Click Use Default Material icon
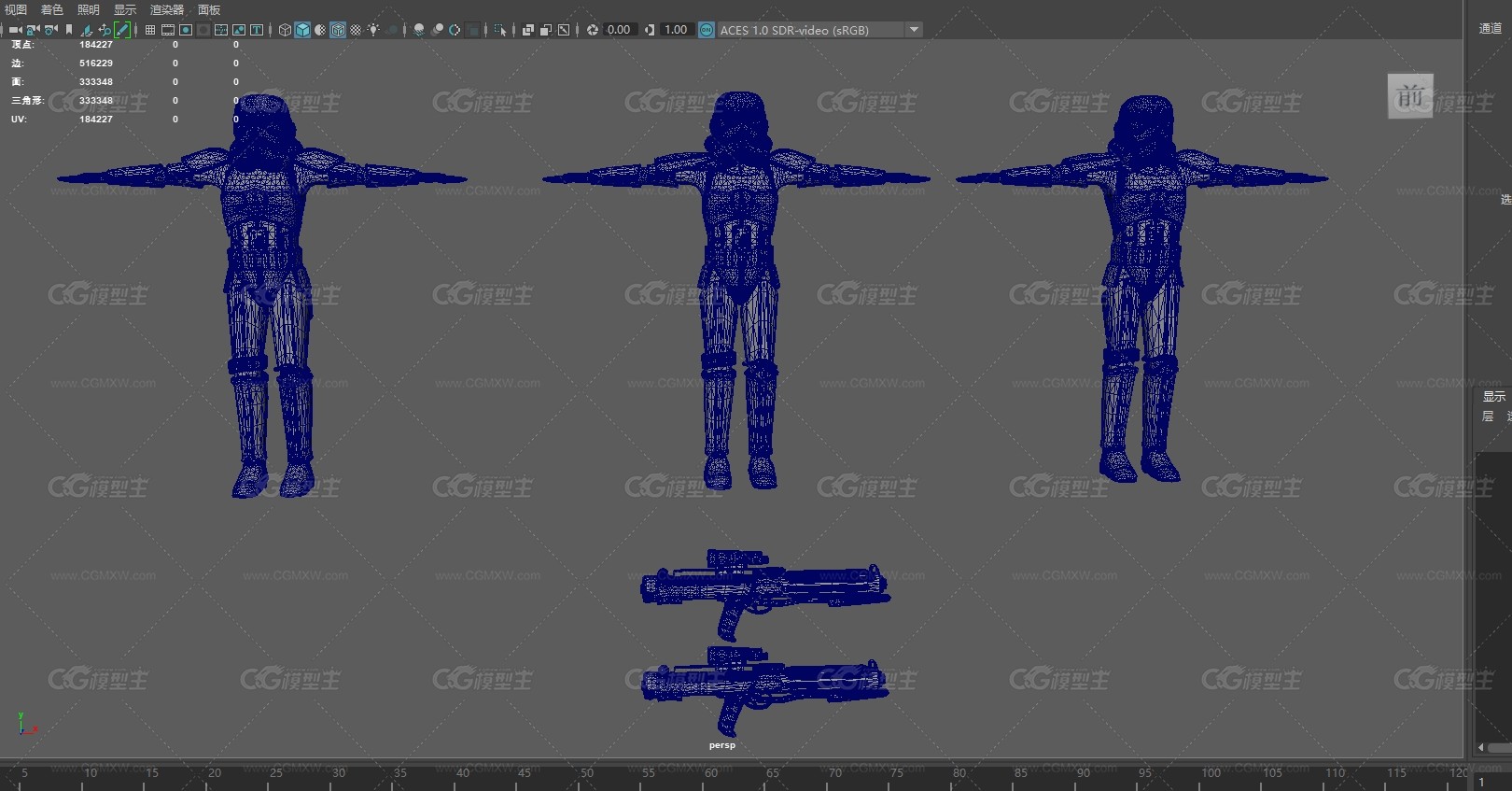 pyautogui.click(x=320, y=30)
